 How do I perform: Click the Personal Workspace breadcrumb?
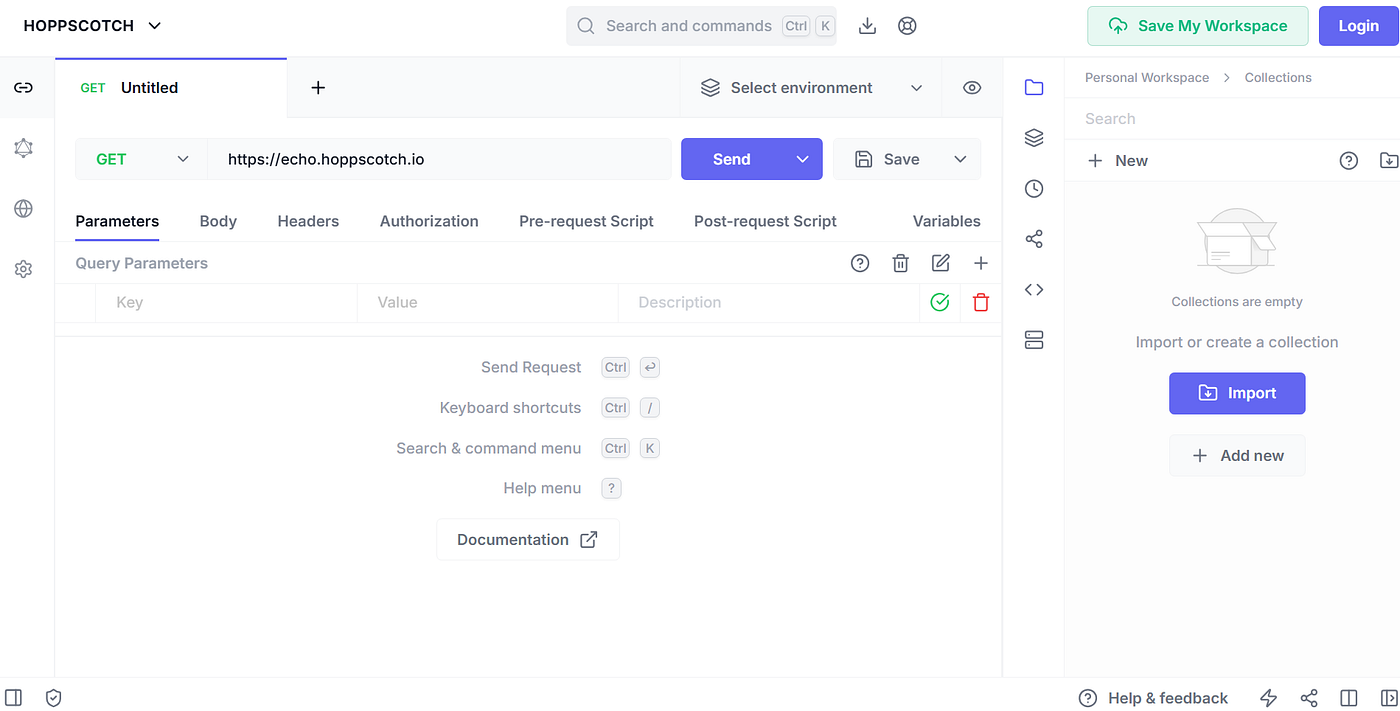click(1147, 77)
